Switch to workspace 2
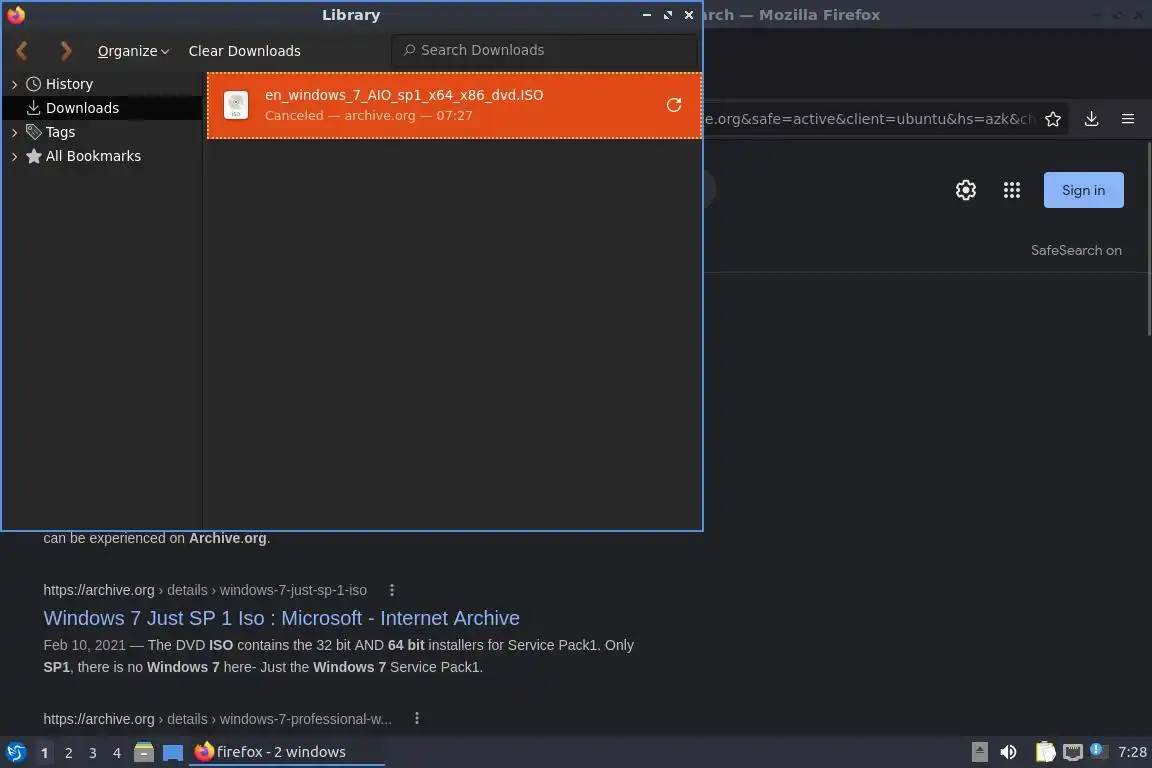The image size is (1152, 768). click(x=68, y=753)
